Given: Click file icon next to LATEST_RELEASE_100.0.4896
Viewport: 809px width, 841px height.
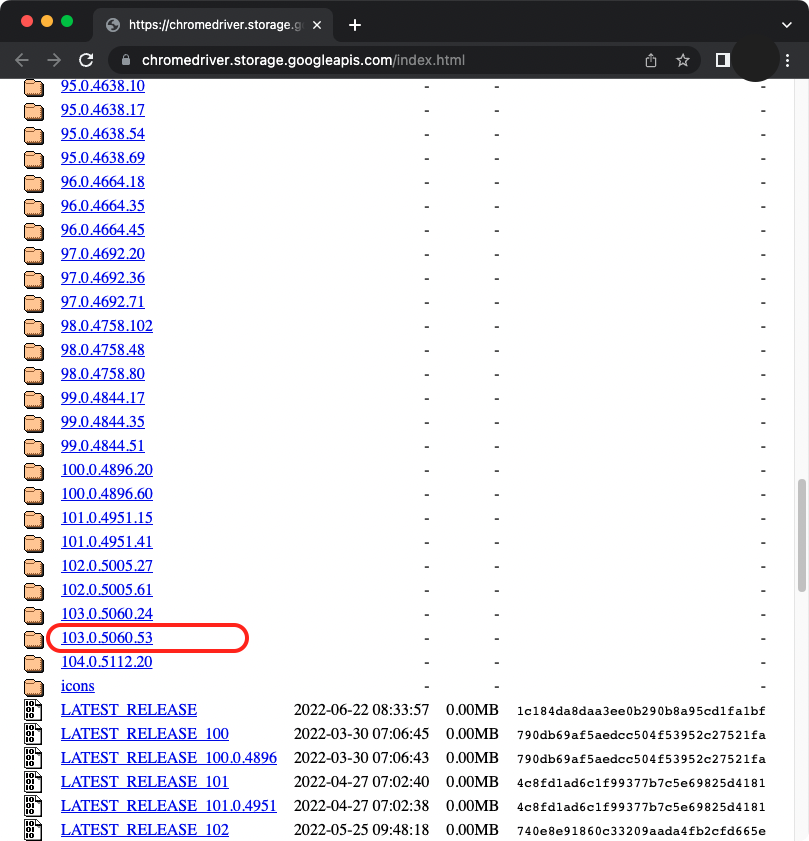Looking at the screenshot, I should (x=33, y=758).
